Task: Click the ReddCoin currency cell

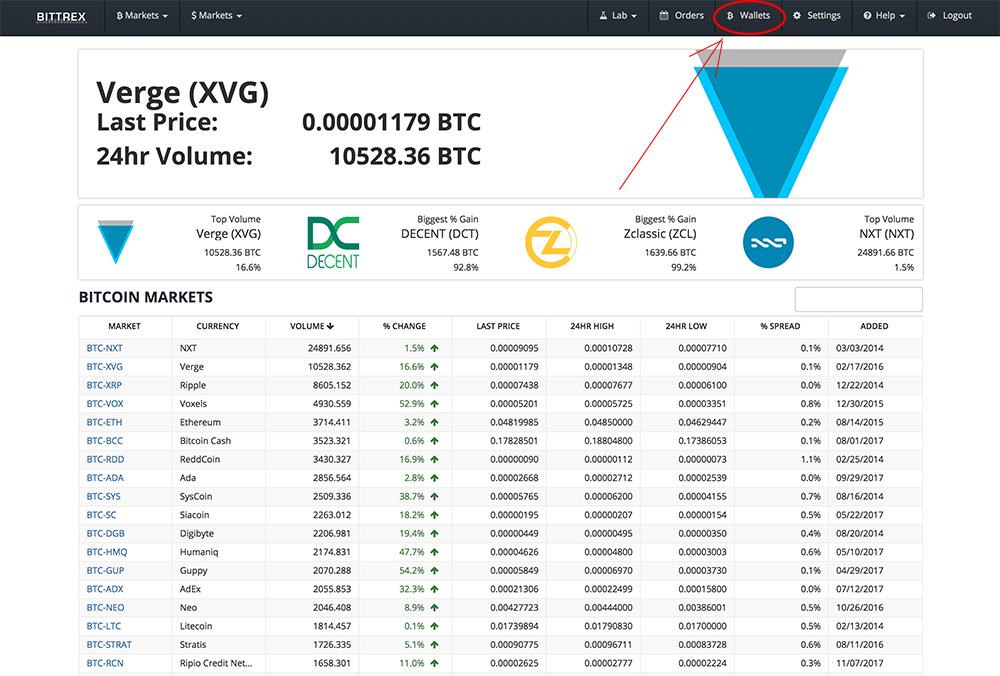Action: coord(200,459)
